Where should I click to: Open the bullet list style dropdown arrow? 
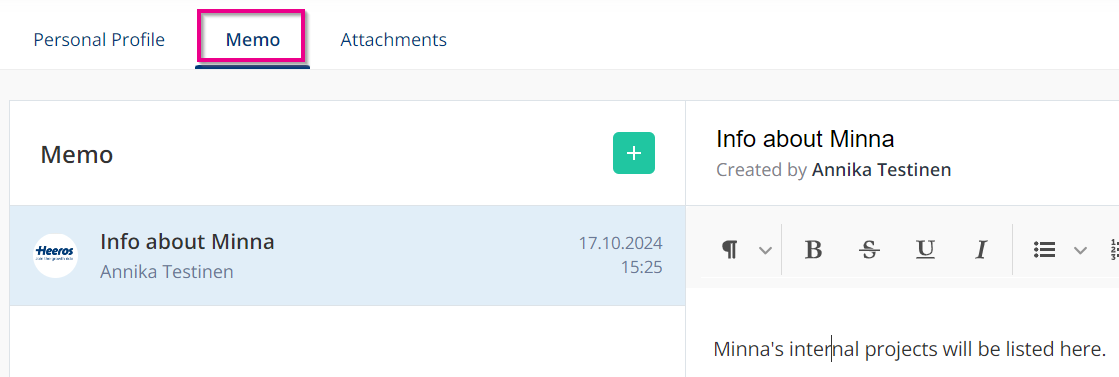pos(1080,250)
